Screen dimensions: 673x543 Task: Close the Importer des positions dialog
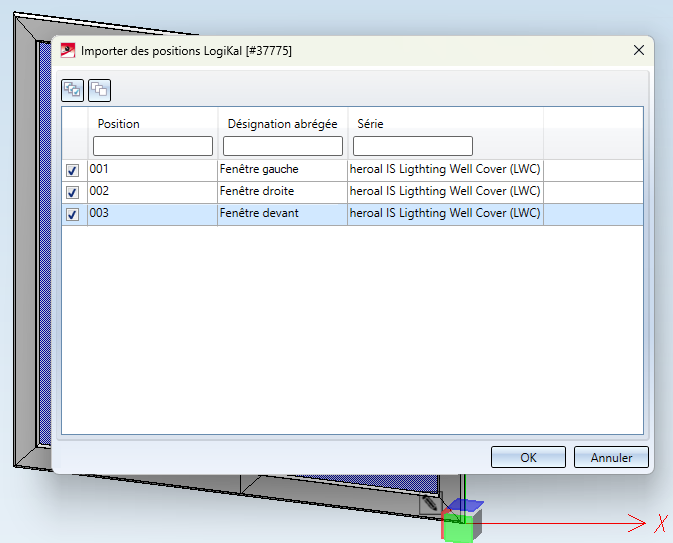tap(639, 50)
